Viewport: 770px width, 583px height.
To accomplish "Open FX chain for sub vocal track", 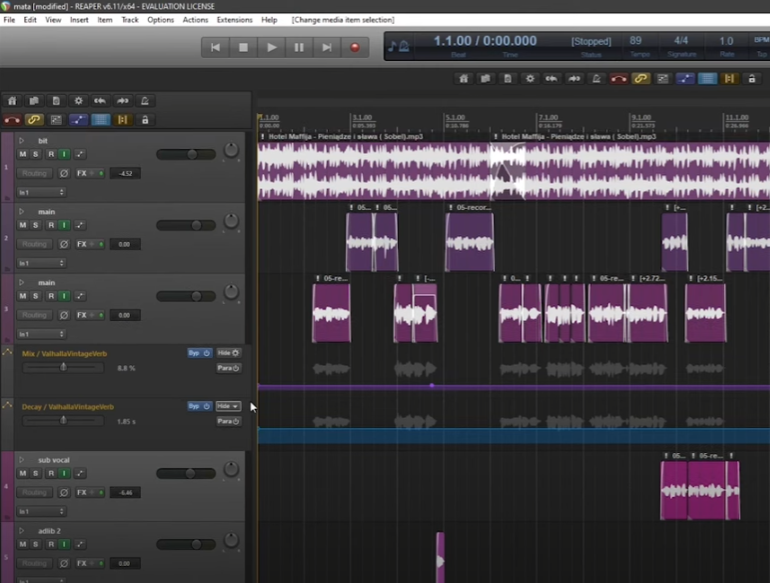I will pos(82,493).
